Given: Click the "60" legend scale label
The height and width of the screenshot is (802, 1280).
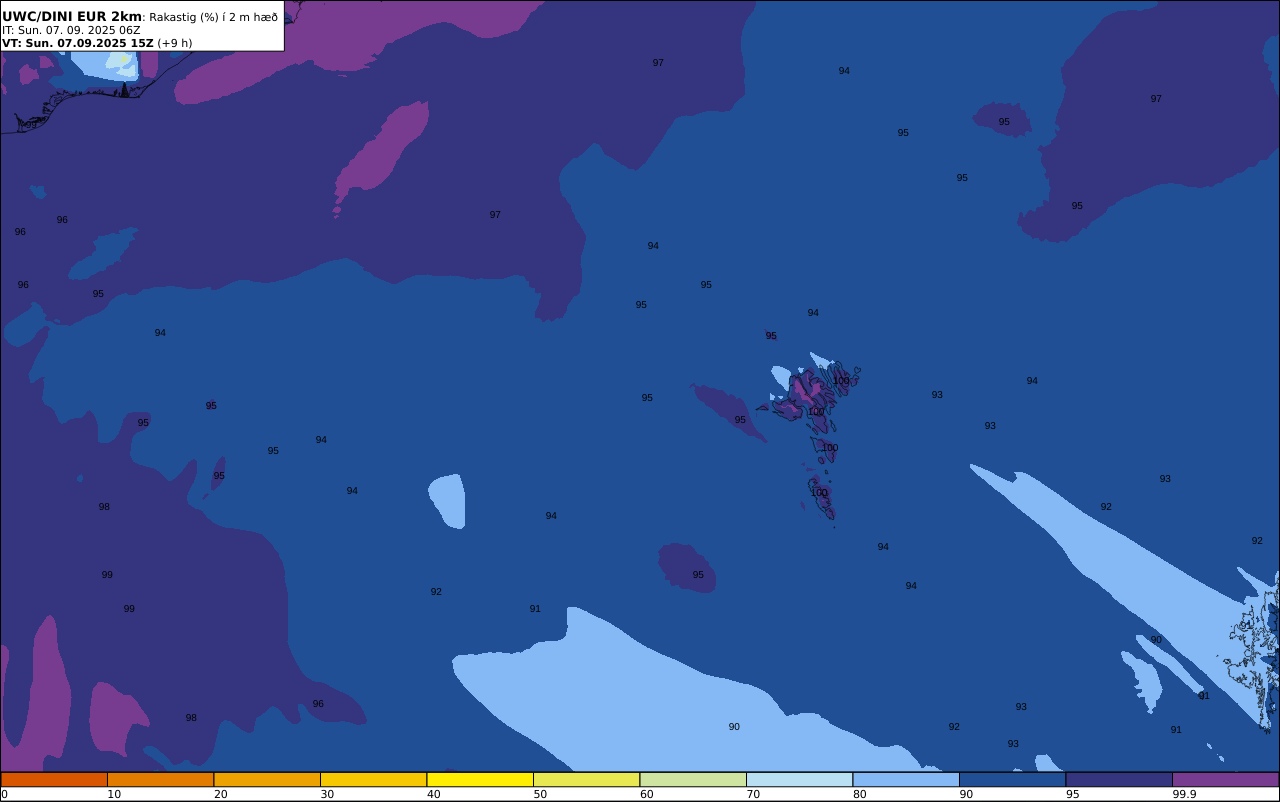Looking at the screenshot, I should click(646, 794).
